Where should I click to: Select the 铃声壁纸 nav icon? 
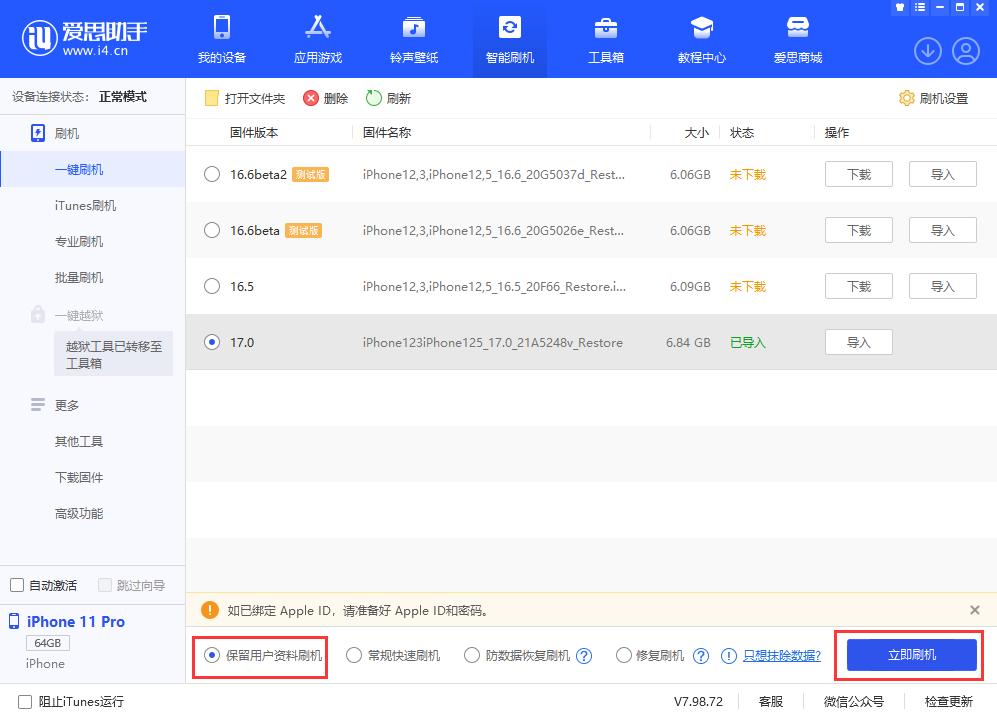pyautogui.click(x=413, y=30)
